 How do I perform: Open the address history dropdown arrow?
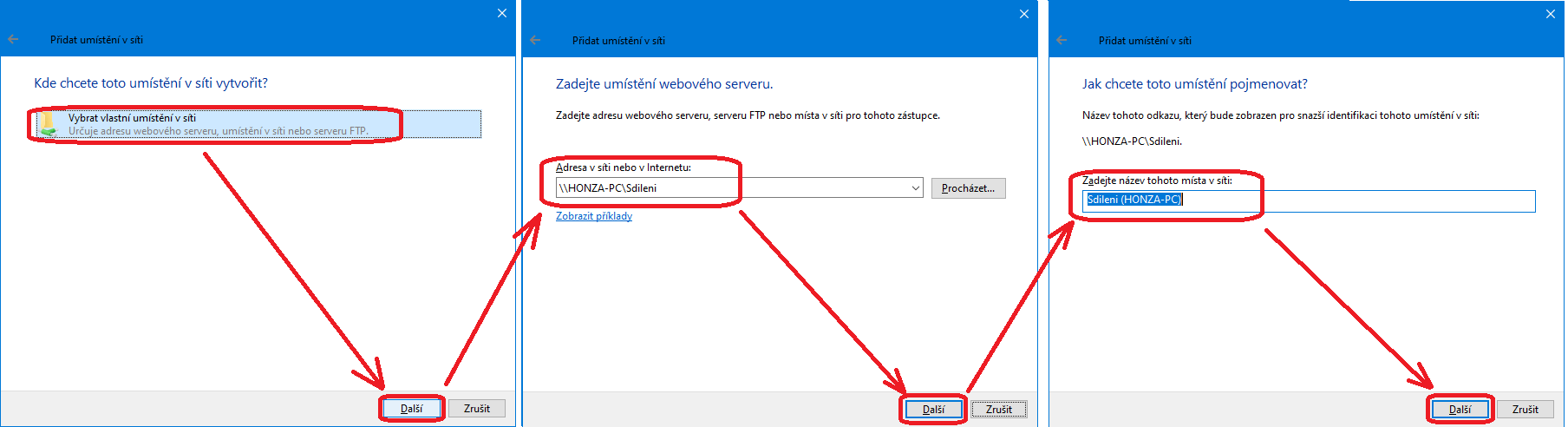916,188
